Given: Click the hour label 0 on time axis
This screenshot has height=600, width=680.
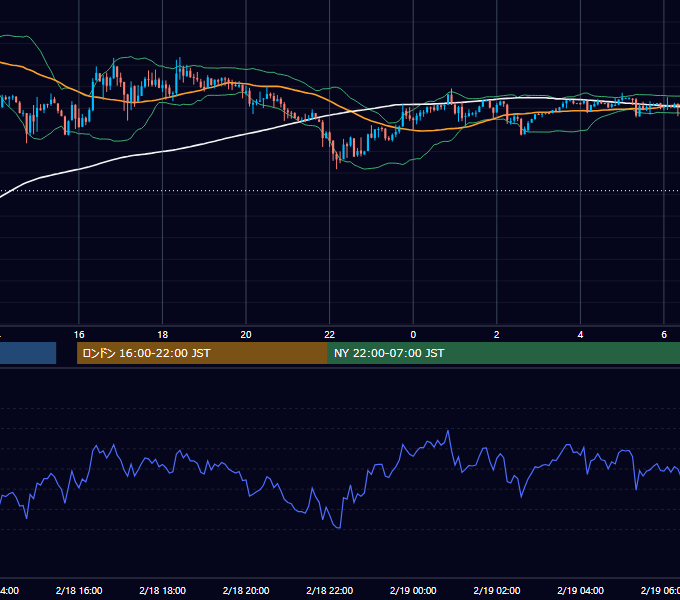Looking at the screenshot, I should click(413, 335).
